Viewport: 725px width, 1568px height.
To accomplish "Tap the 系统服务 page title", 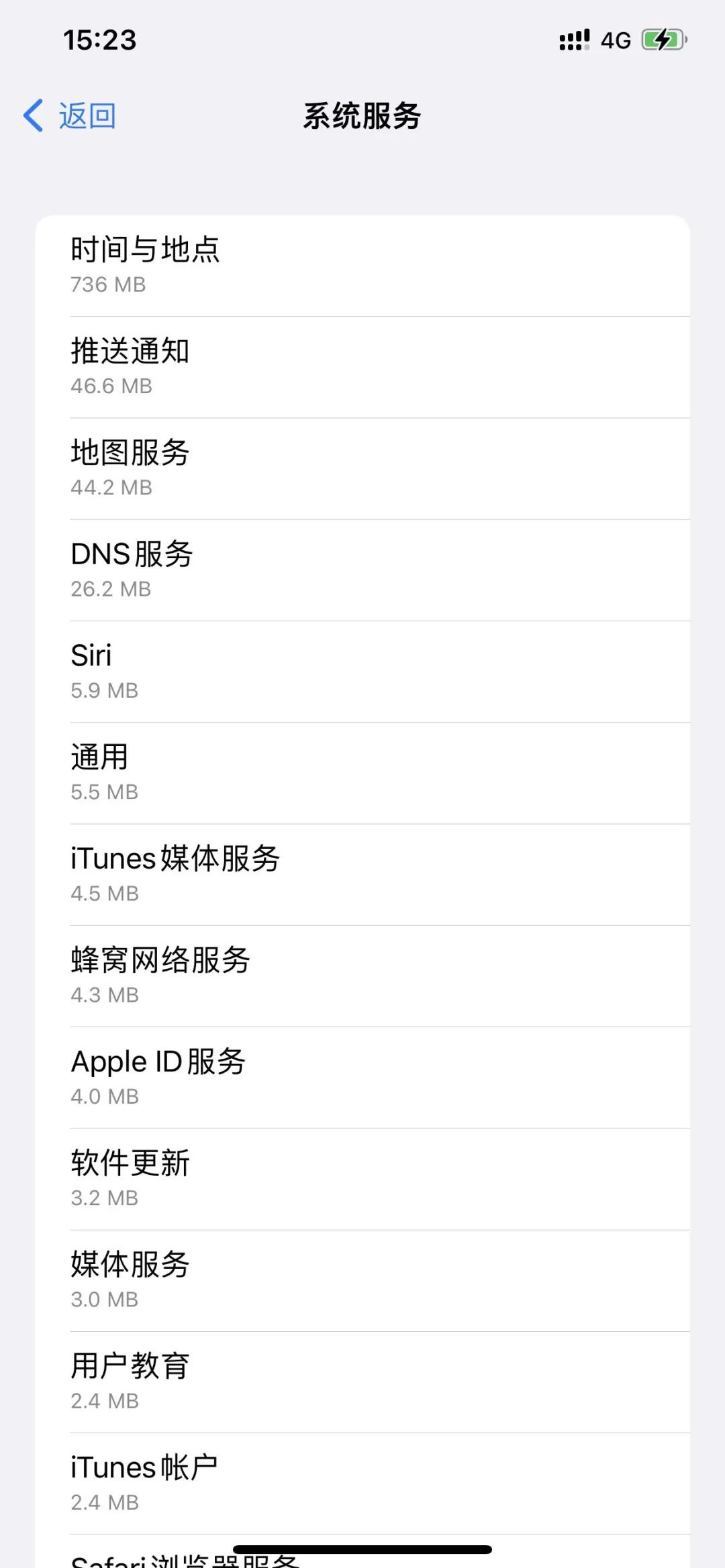I will [362, 116].
